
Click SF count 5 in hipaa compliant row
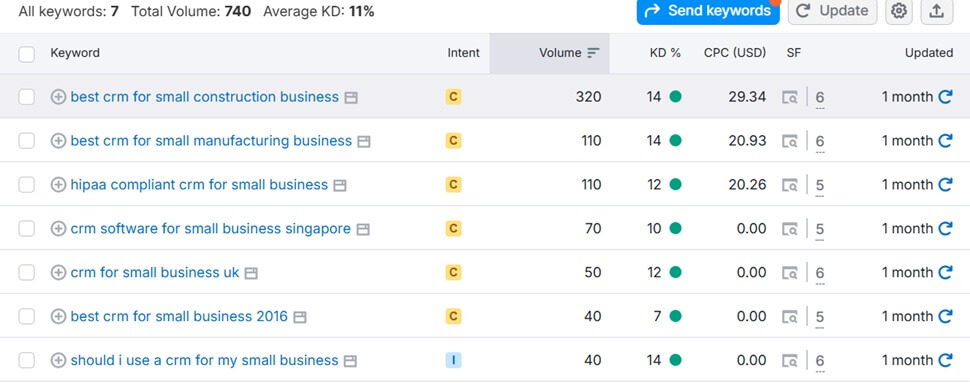pyautogui.click(x=820, y=186)
